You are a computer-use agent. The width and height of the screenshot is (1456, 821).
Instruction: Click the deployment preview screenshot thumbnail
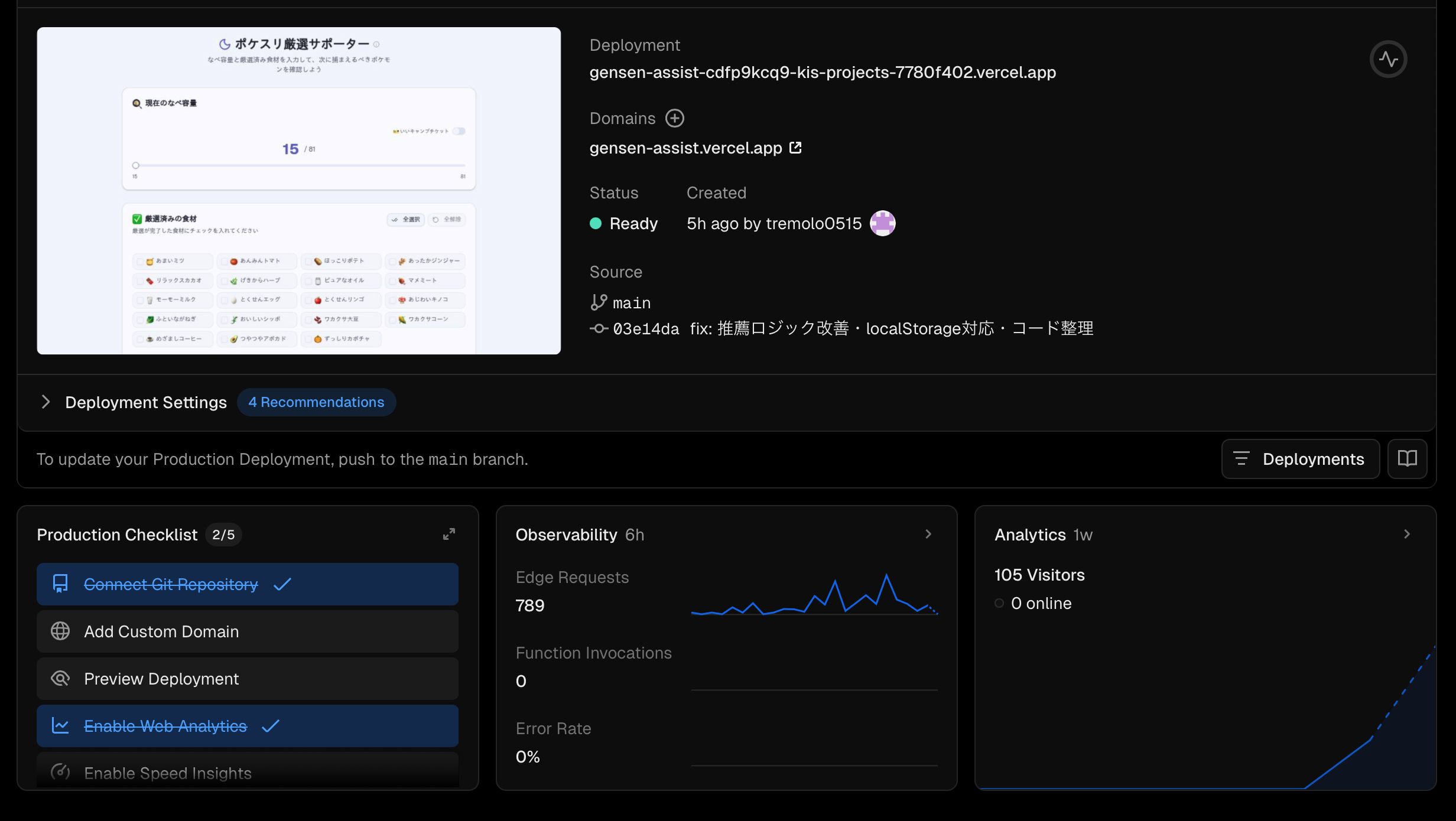pyautogui.click(x=298, y=190)
